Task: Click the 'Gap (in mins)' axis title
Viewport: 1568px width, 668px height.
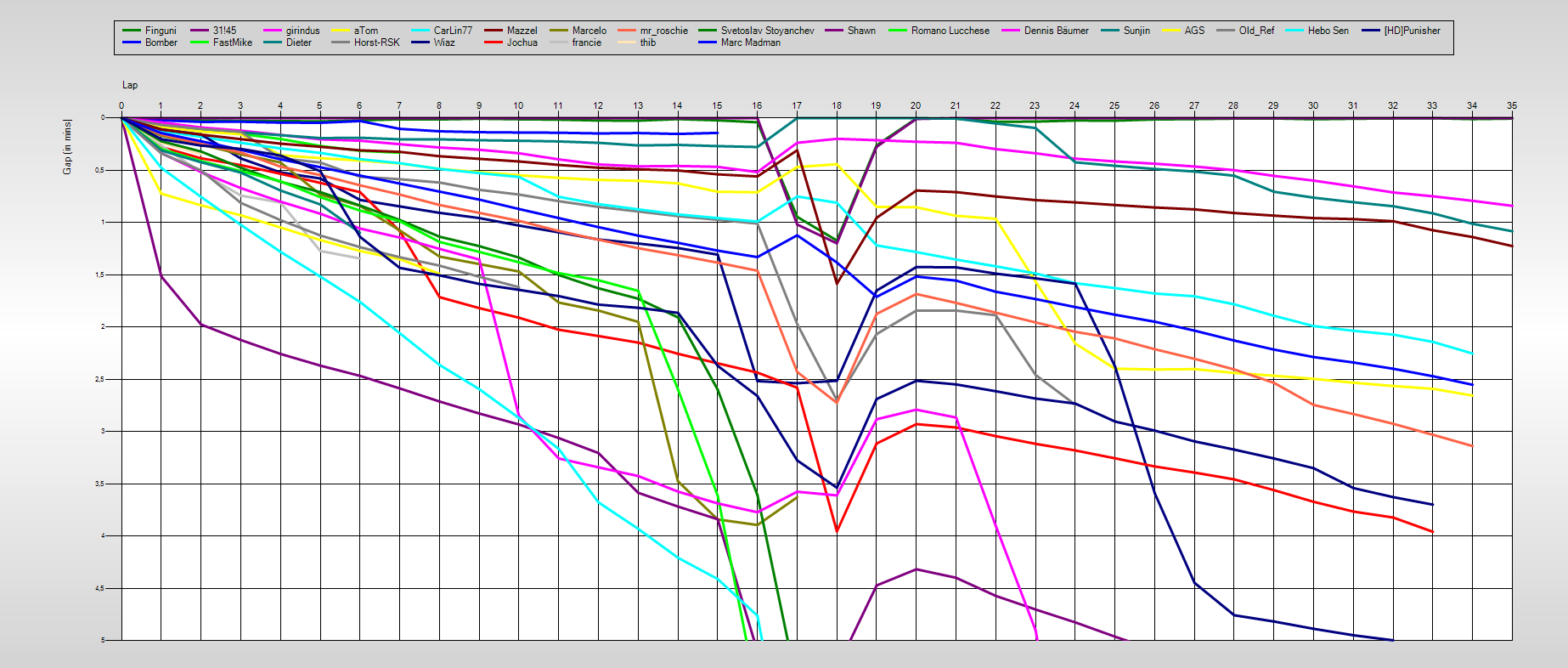Action: 67,147
